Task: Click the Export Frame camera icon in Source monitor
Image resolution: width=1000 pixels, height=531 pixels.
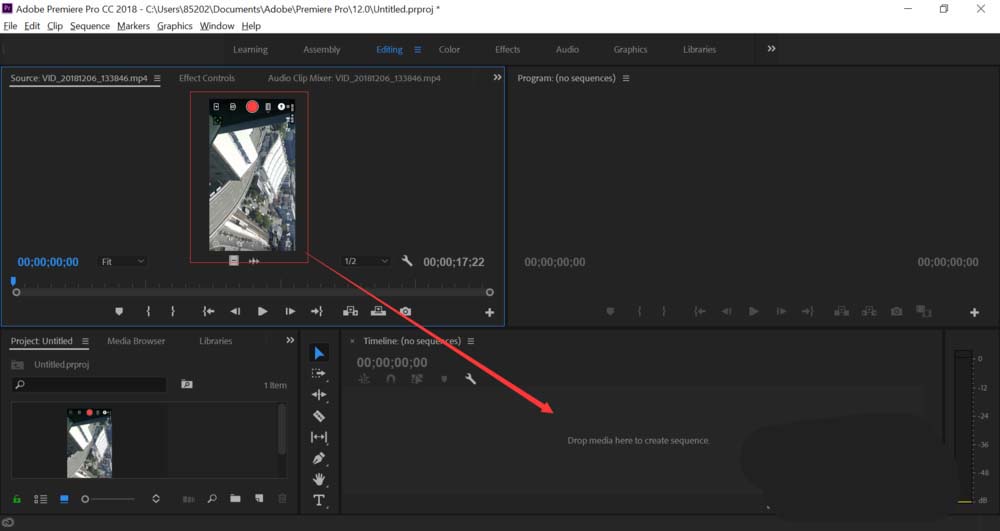Action: (x=406, y=312)
